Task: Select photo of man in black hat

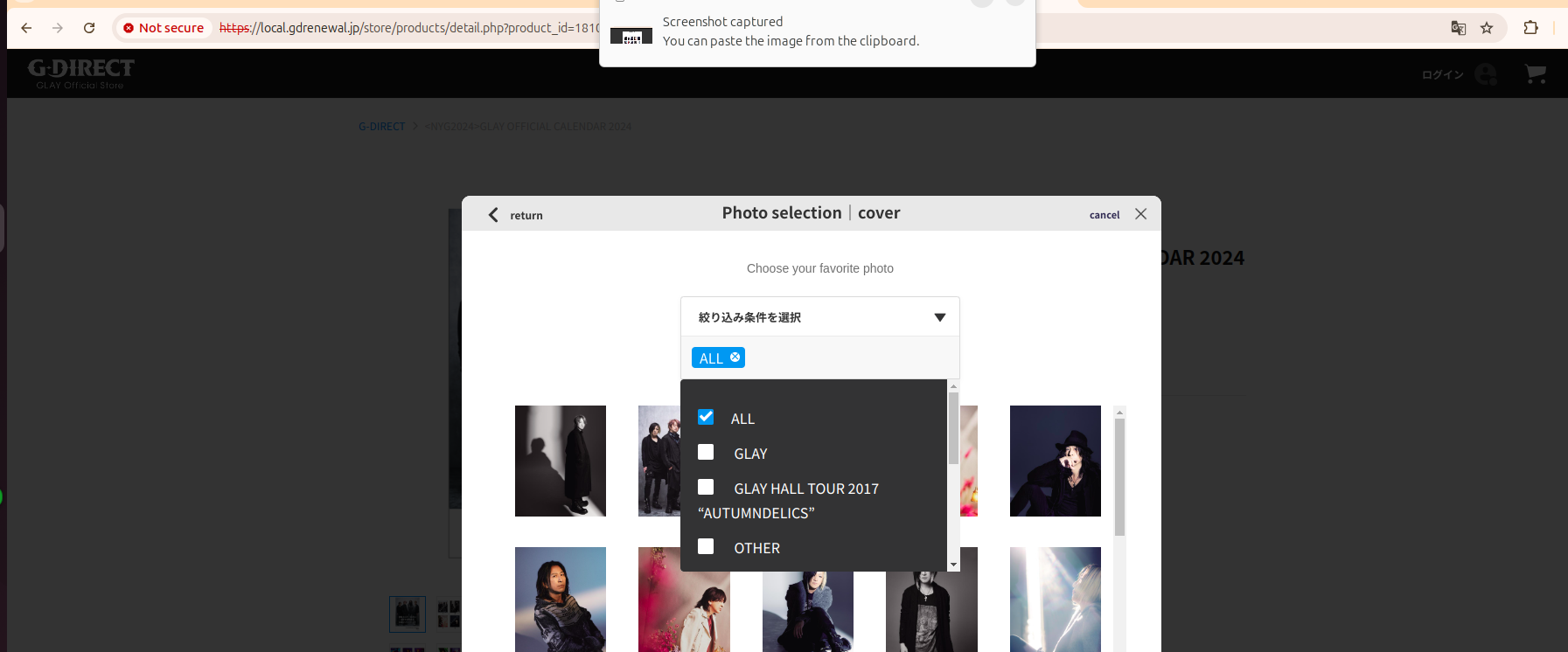Action: [1056, 461]
